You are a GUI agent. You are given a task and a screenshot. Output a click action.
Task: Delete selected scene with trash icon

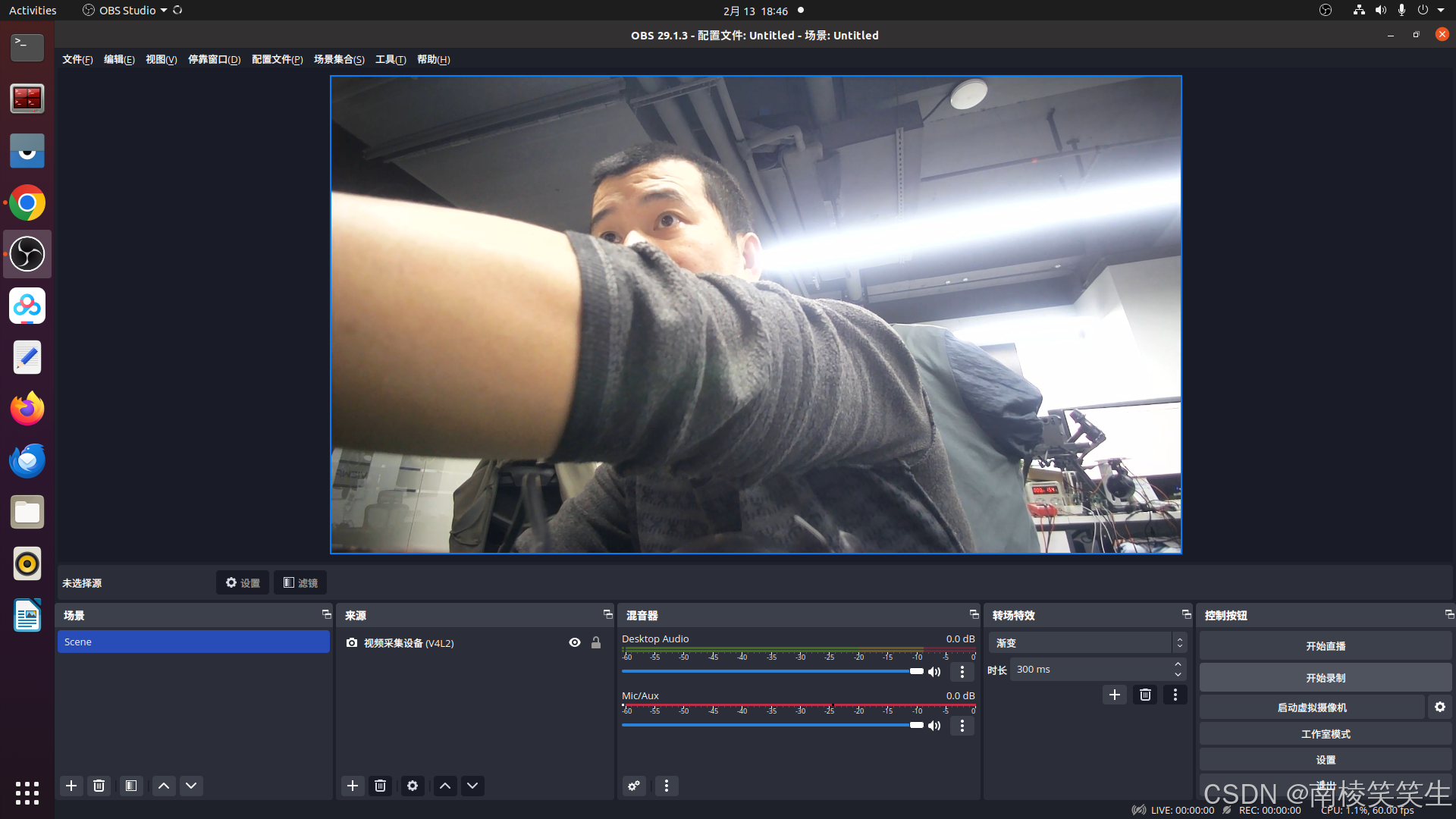coord(99,786)
